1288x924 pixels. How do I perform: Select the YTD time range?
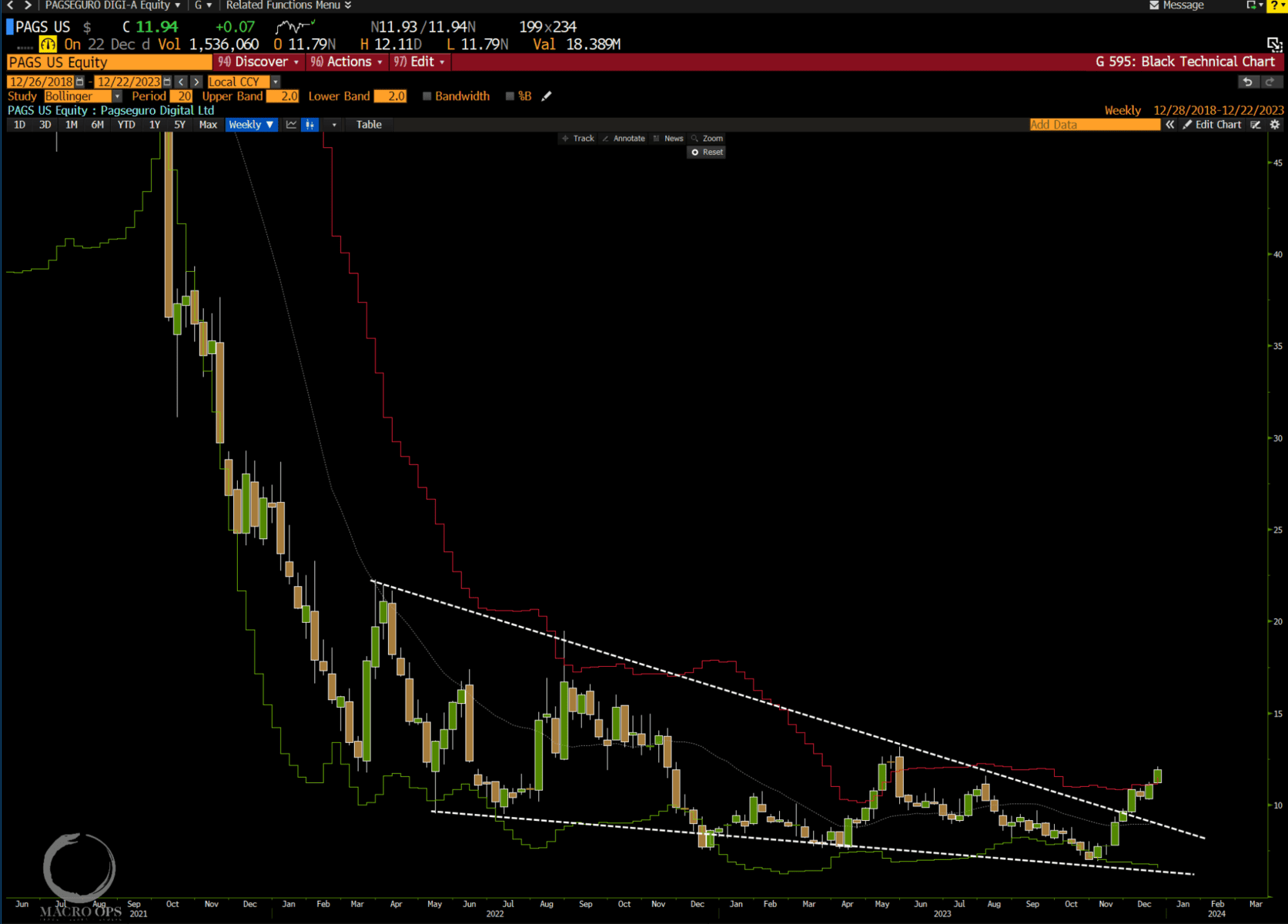click(x=126, y=125)
